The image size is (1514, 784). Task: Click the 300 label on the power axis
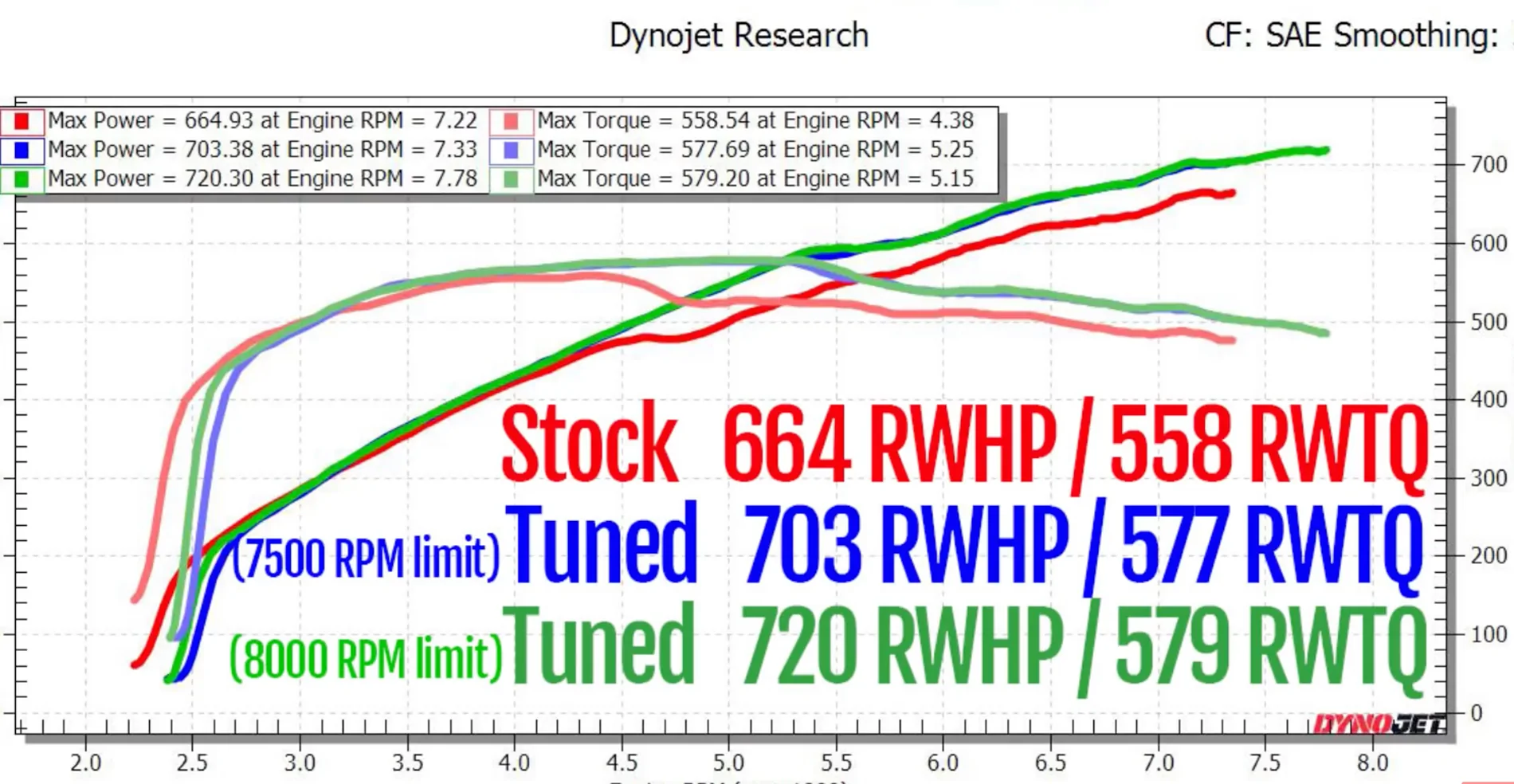(x=1489, y=478)
